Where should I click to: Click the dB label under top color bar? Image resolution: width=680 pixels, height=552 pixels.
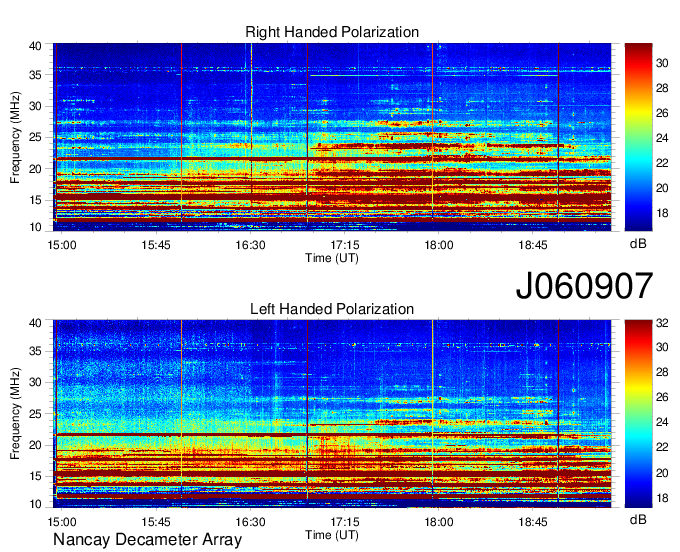point(638,244)
